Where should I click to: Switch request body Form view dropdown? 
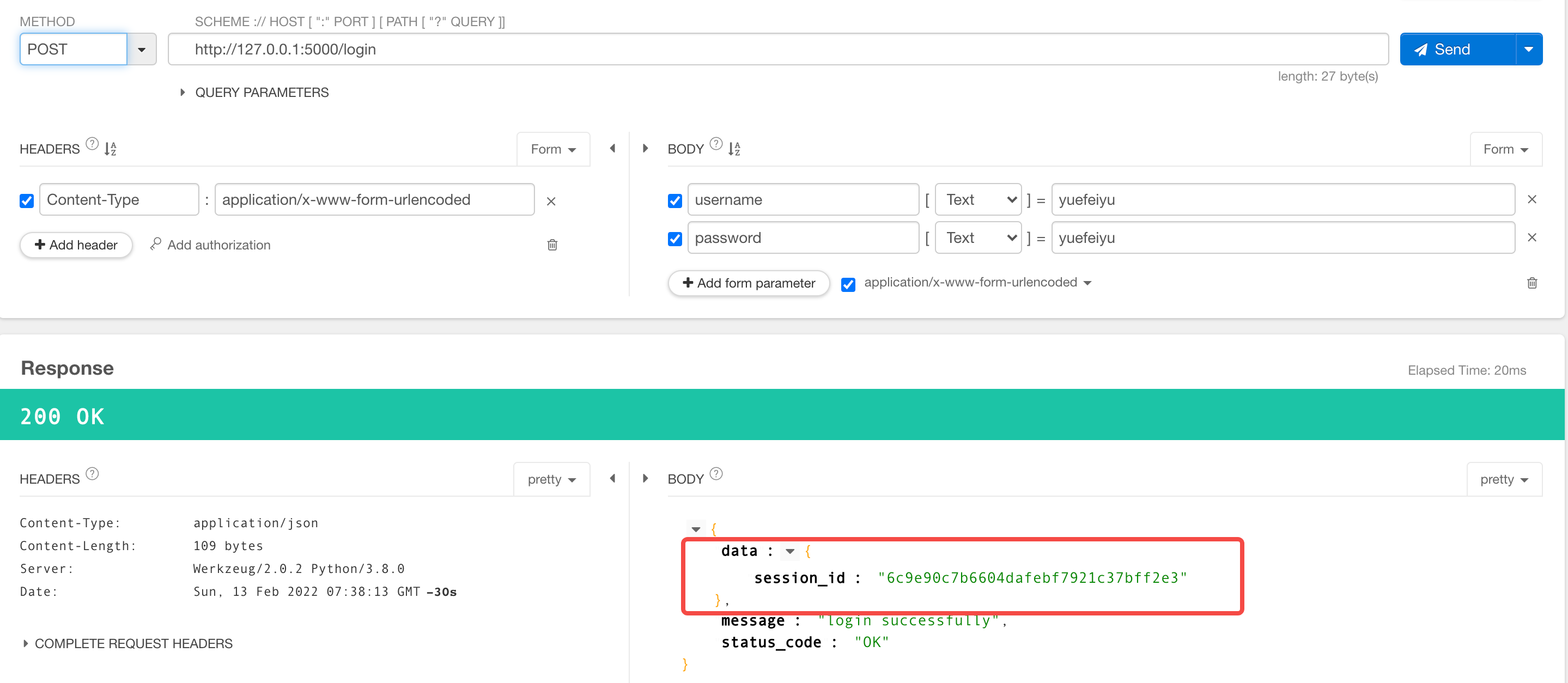pyautogui.click(x=1505, y=149)
